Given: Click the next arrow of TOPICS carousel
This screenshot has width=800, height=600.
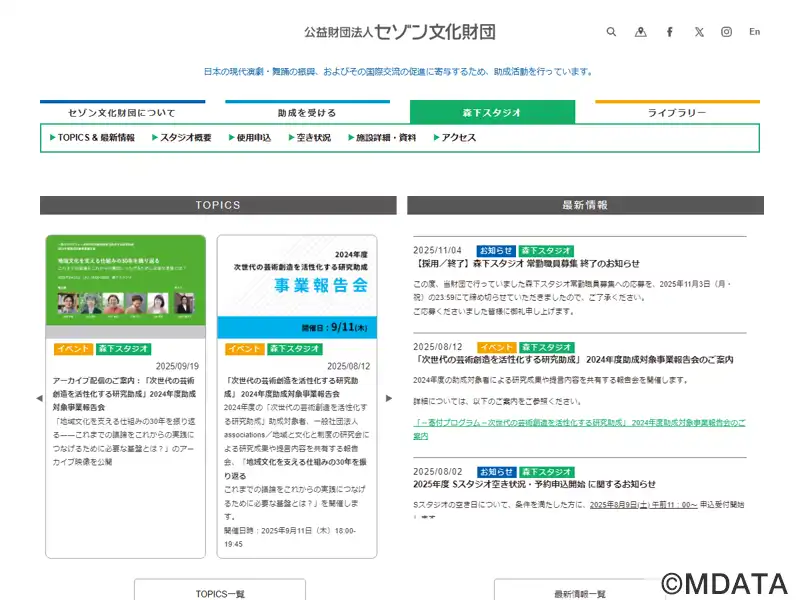Looking at the screenshot, I should (389, 398).
